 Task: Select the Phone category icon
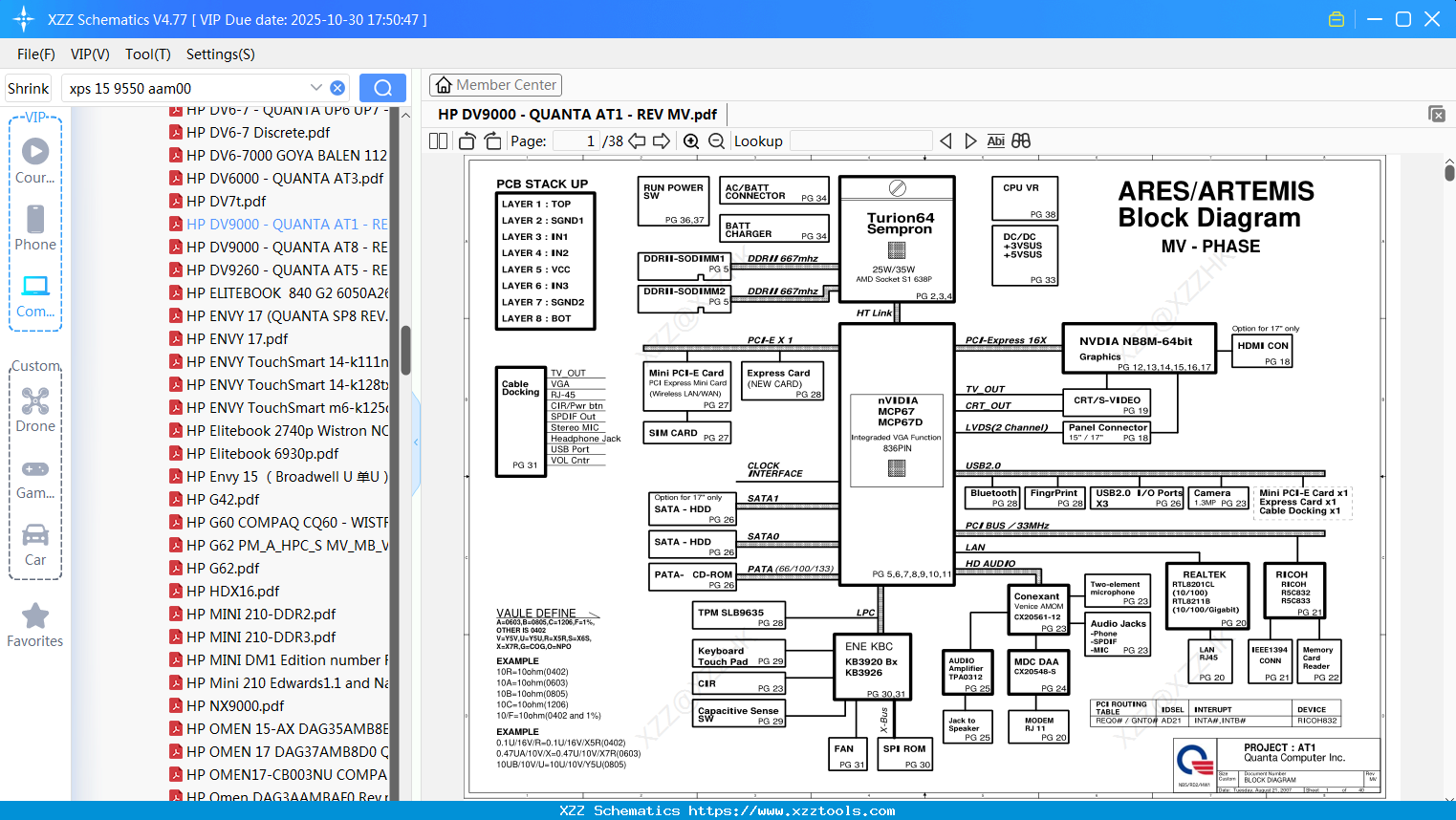pyautogui.click(x=35, y=227)
